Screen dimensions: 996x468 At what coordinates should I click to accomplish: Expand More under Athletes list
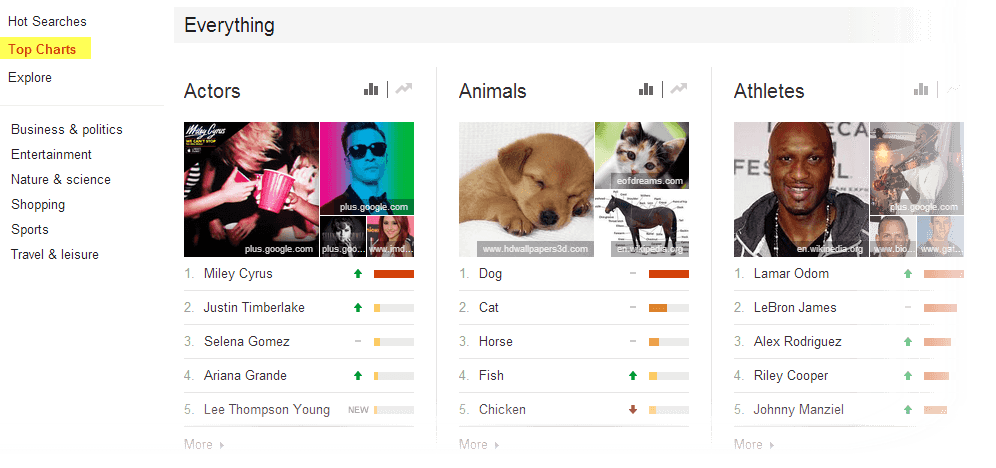tap(754, 445)
